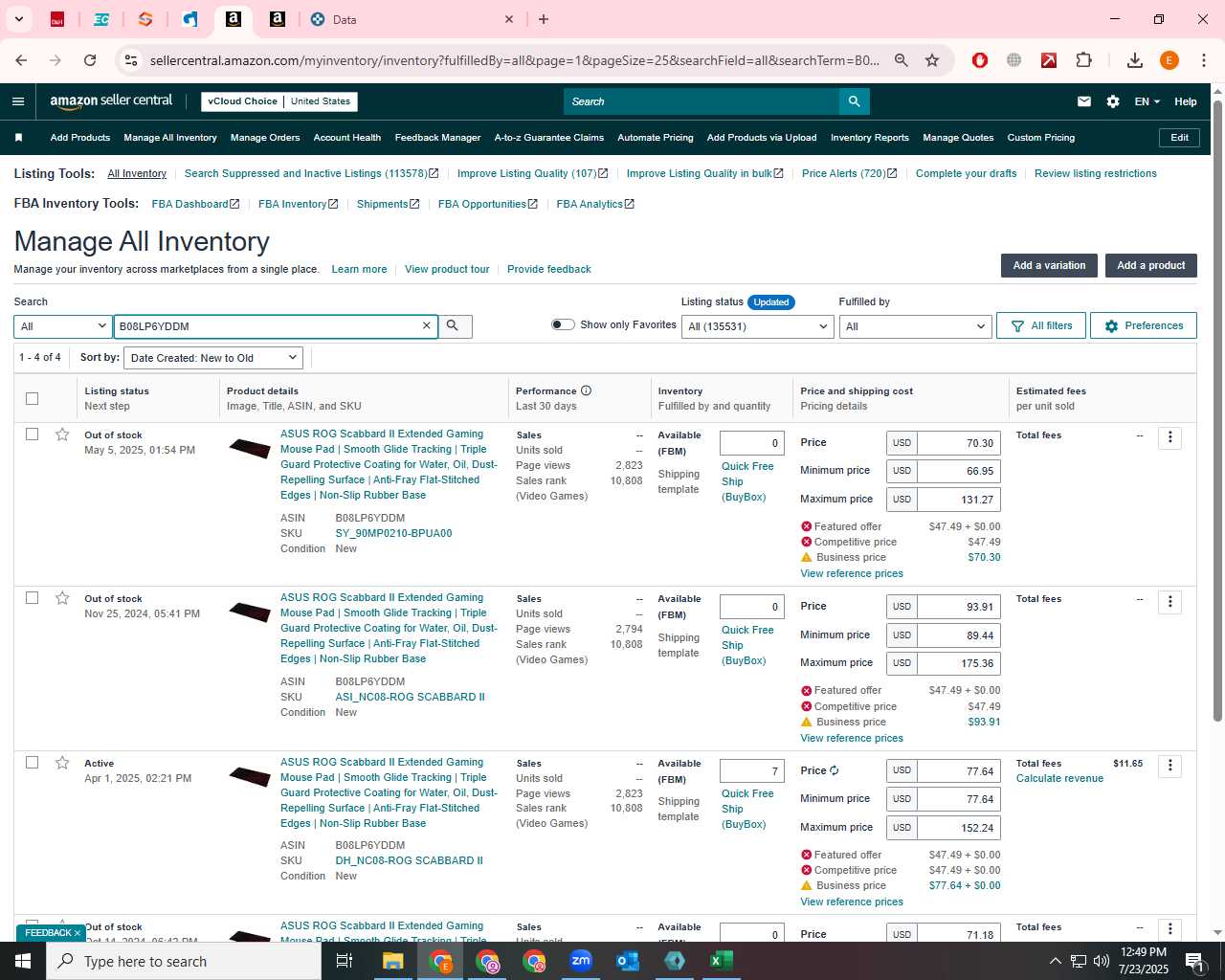Screen dimensions: 1225x980
Task: Select the ASI_NC08-ROG SCABBARD II listing checkbox
Action: coord(32,598)
